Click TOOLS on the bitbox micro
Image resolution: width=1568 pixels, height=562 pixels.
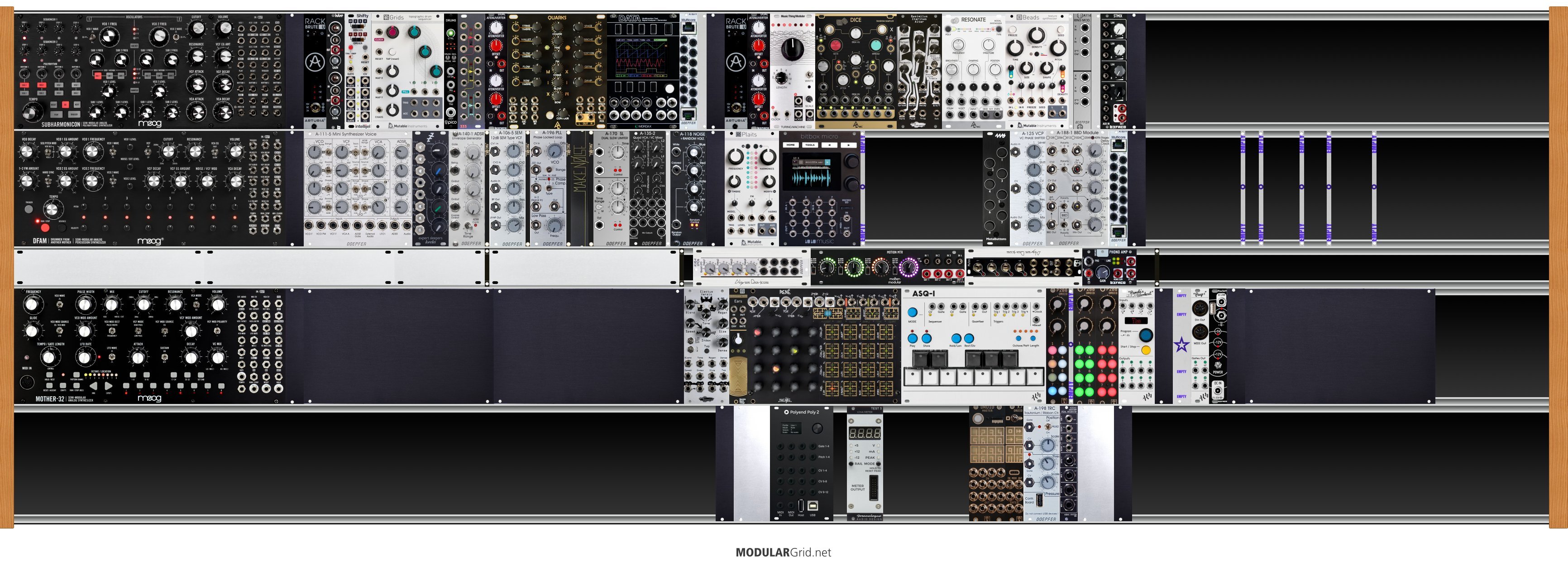pos(810,145)
